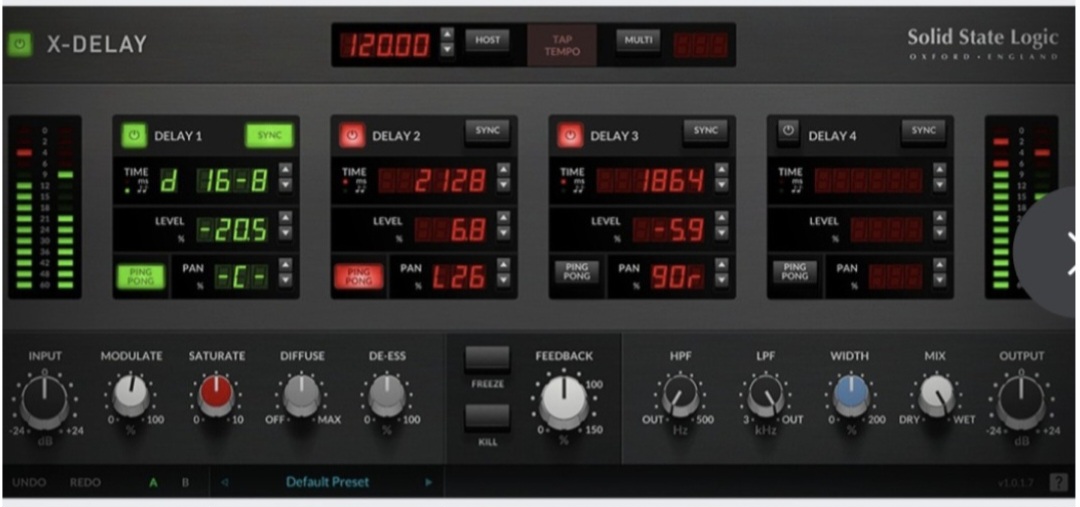Screen dimensions: 1080x507
Task: Click Delay 1 time display 16-8
Action: coord(214,181)
